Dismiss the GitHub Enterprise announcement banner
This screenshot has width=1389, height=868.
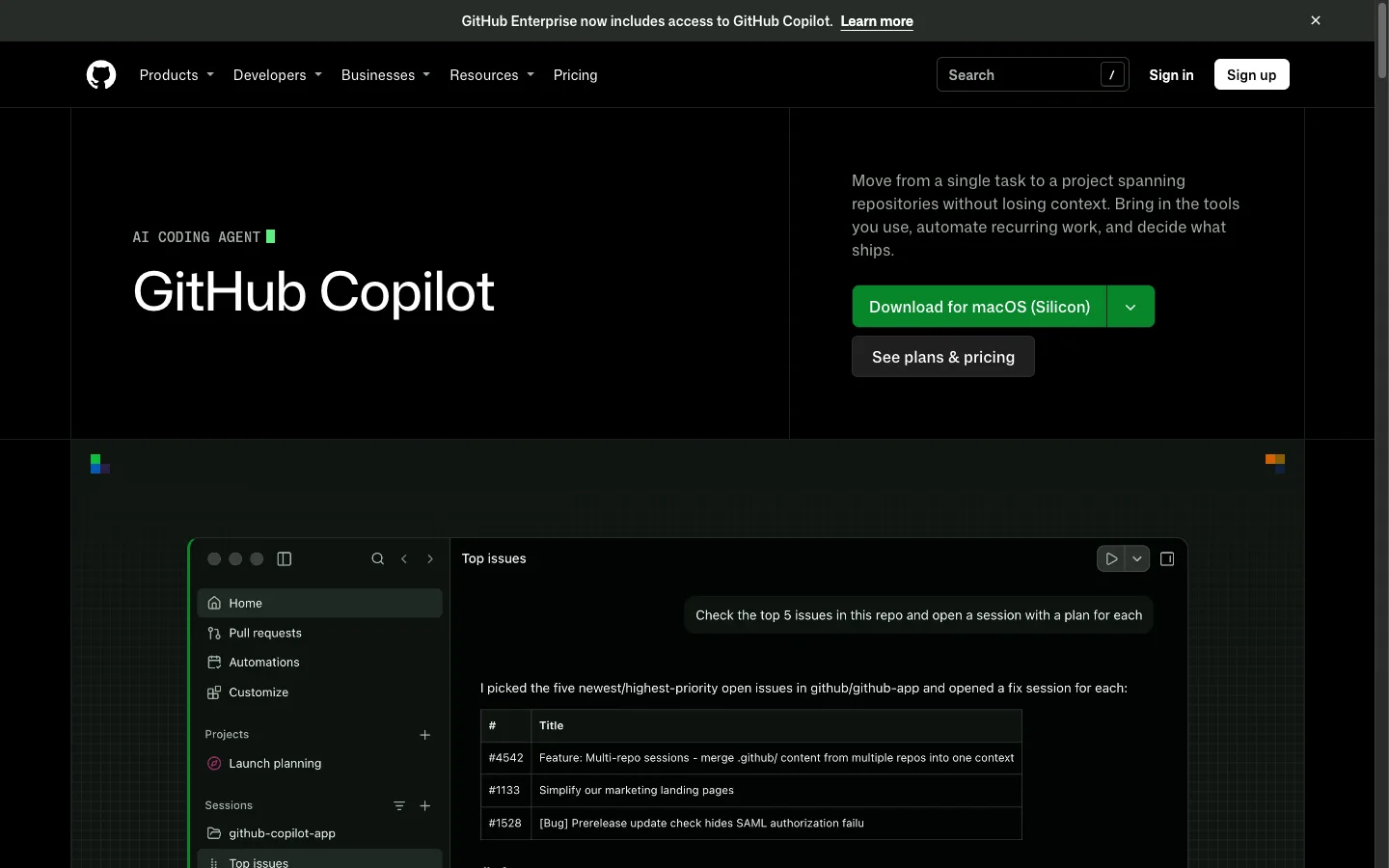pos(1316,20)
